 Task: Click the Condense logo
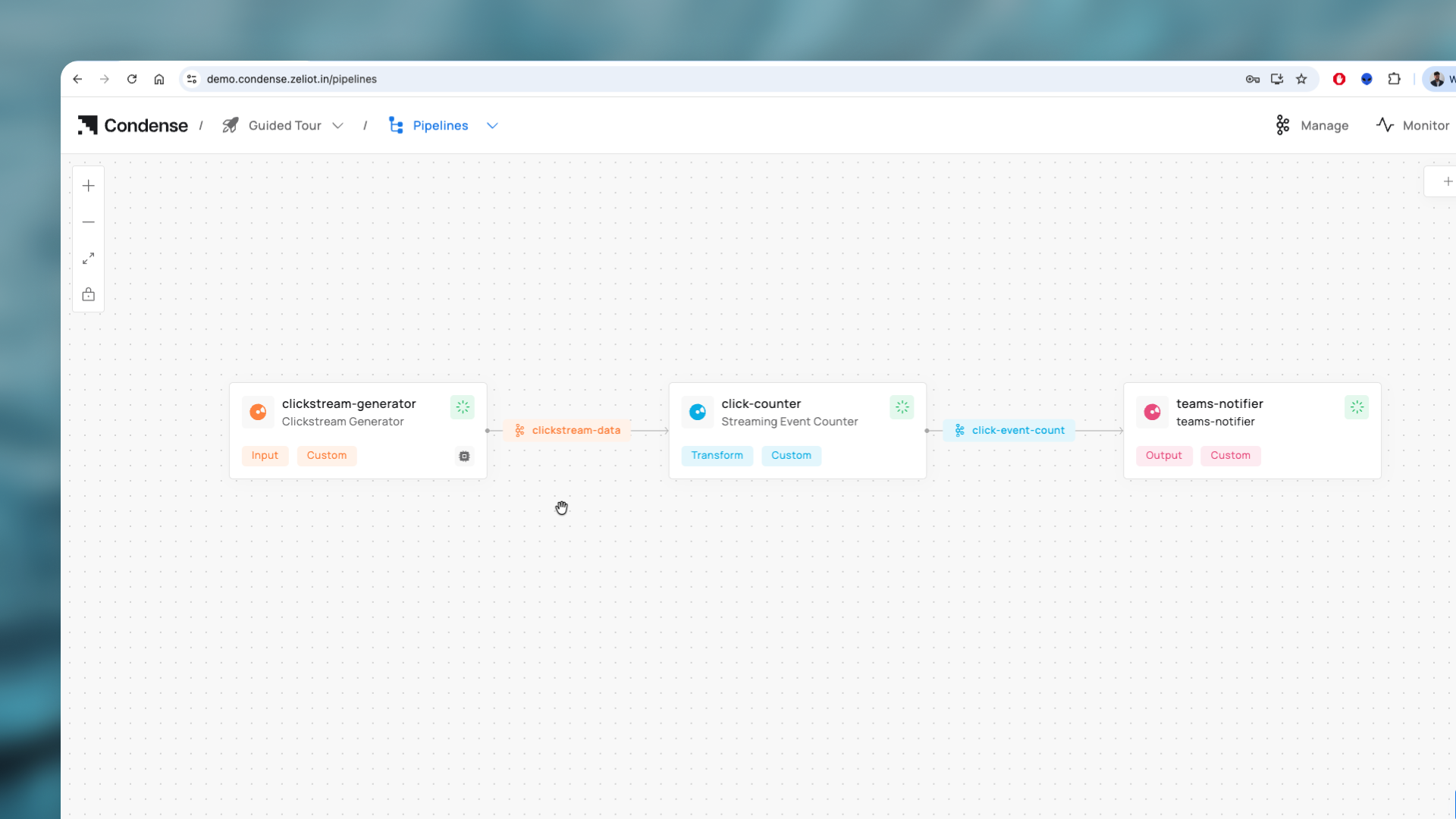(x=133, y=126)
